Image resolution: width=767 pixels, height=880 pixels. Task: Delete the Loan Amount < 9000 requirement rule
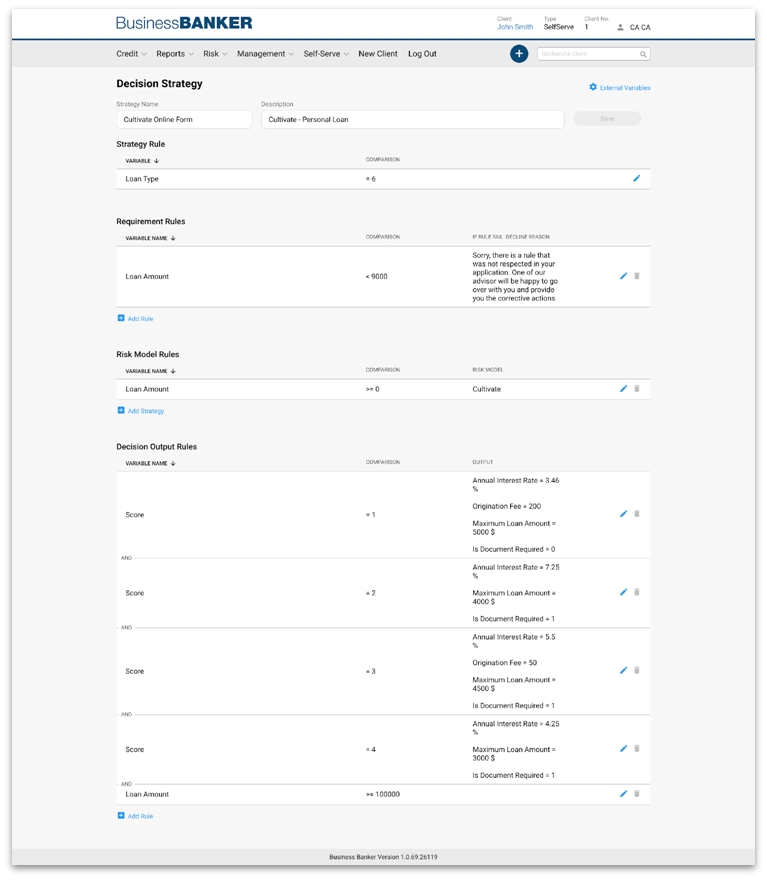tap(637, 276)
